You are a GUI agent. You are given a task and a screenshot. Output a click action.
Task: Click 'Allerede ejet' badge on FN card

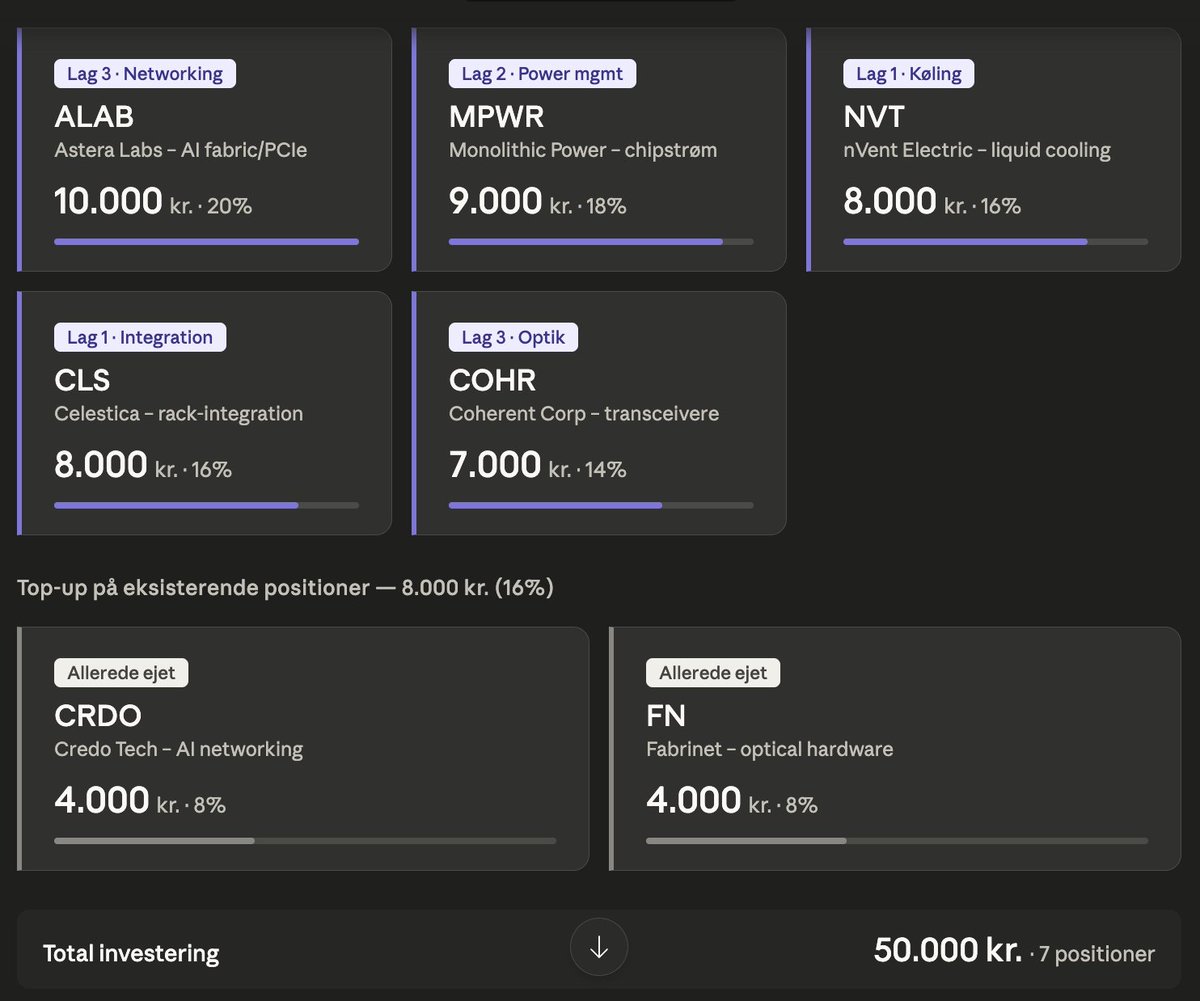coord(713,673)
